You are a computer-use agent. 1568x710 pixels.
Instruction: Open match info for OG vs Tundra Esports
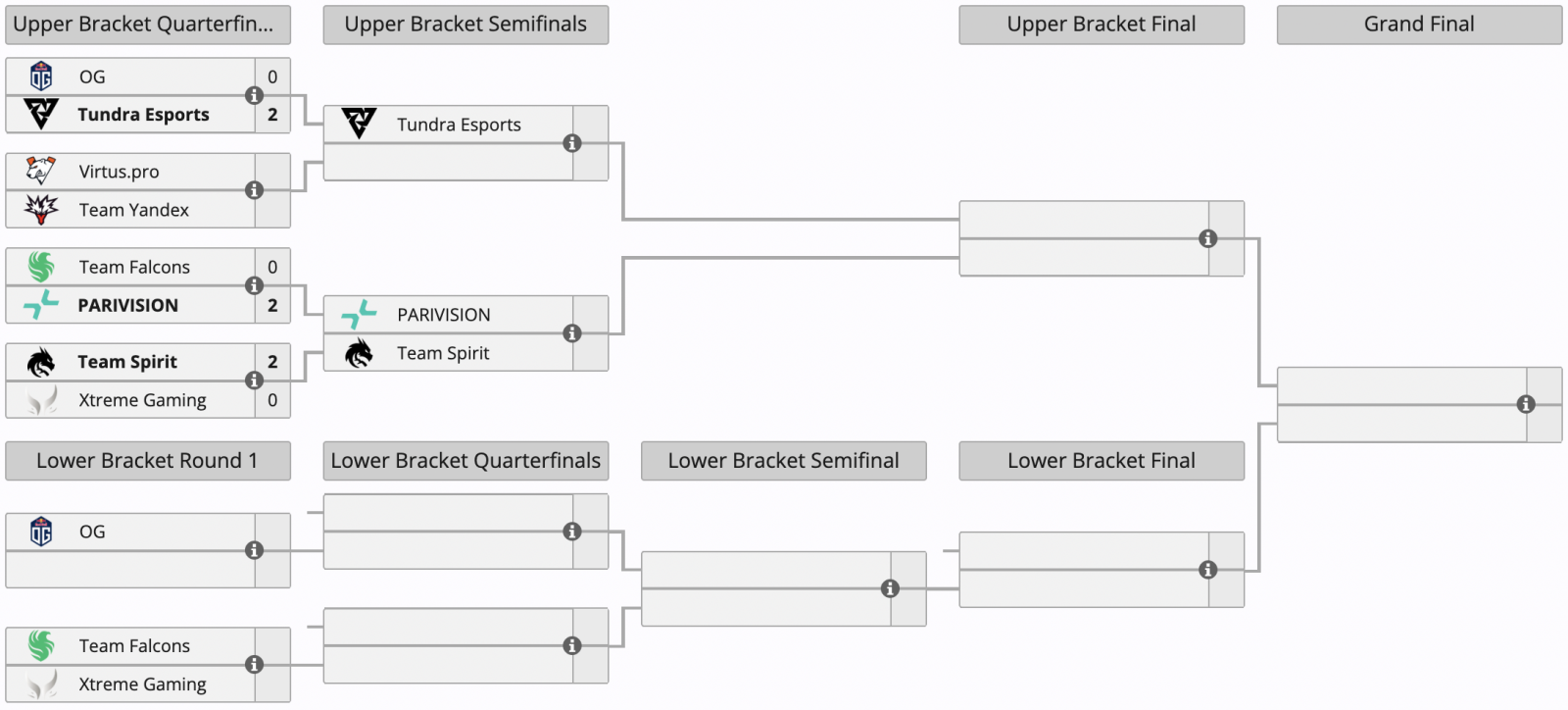pos(254,95)
